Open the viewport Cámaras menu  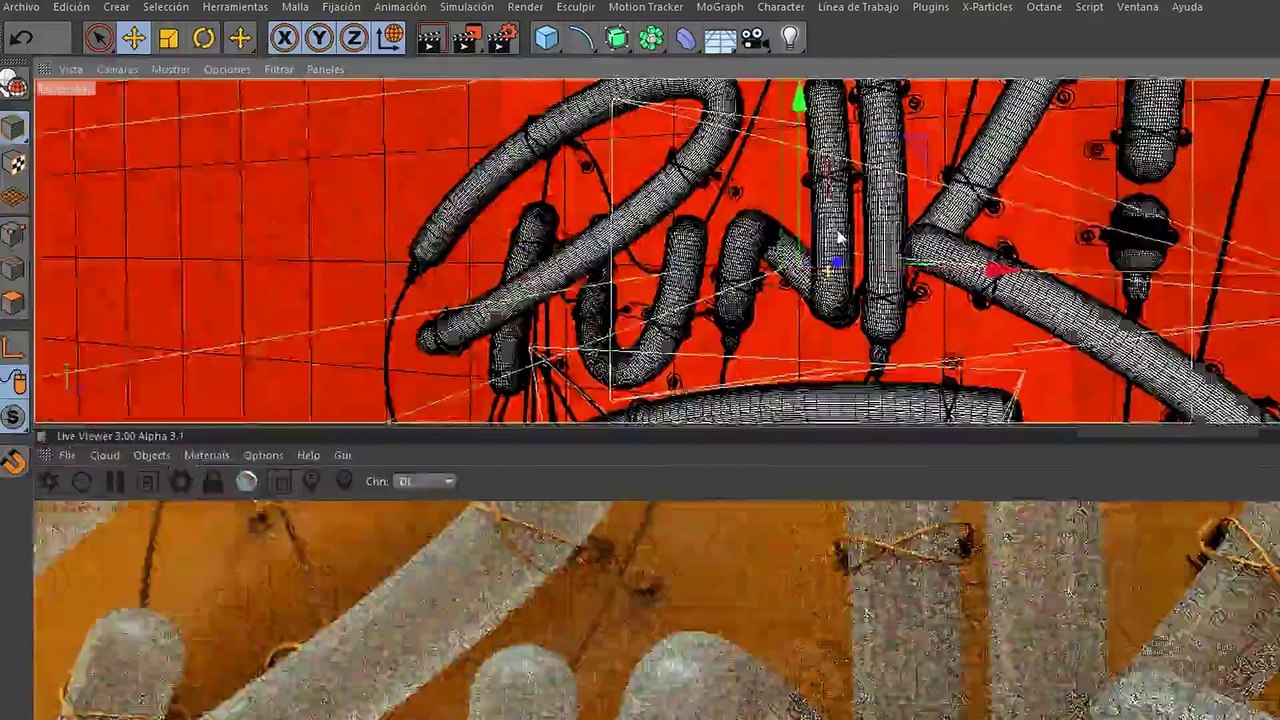click(117, 70)
